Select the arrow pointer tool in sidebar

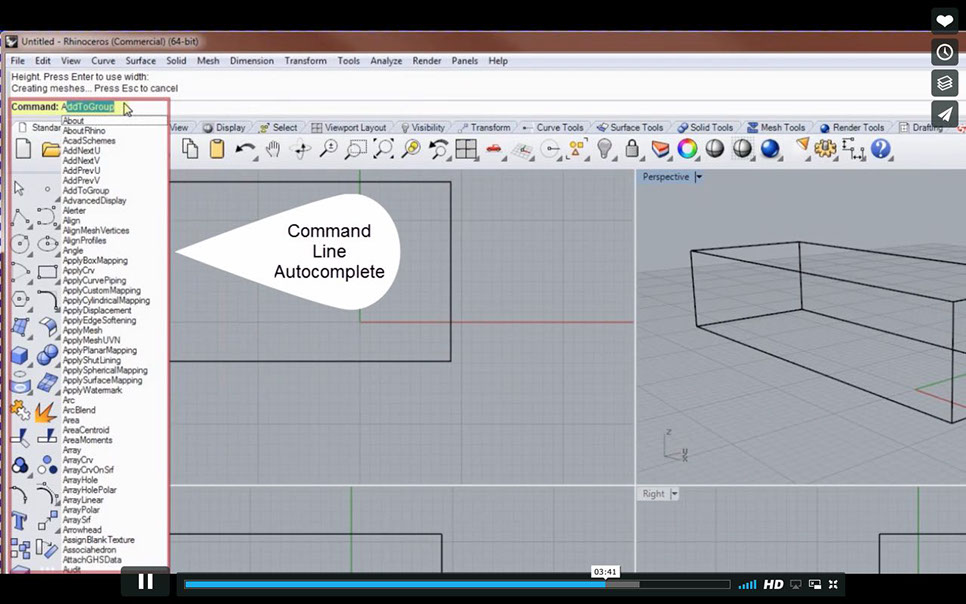click(20, 188)
